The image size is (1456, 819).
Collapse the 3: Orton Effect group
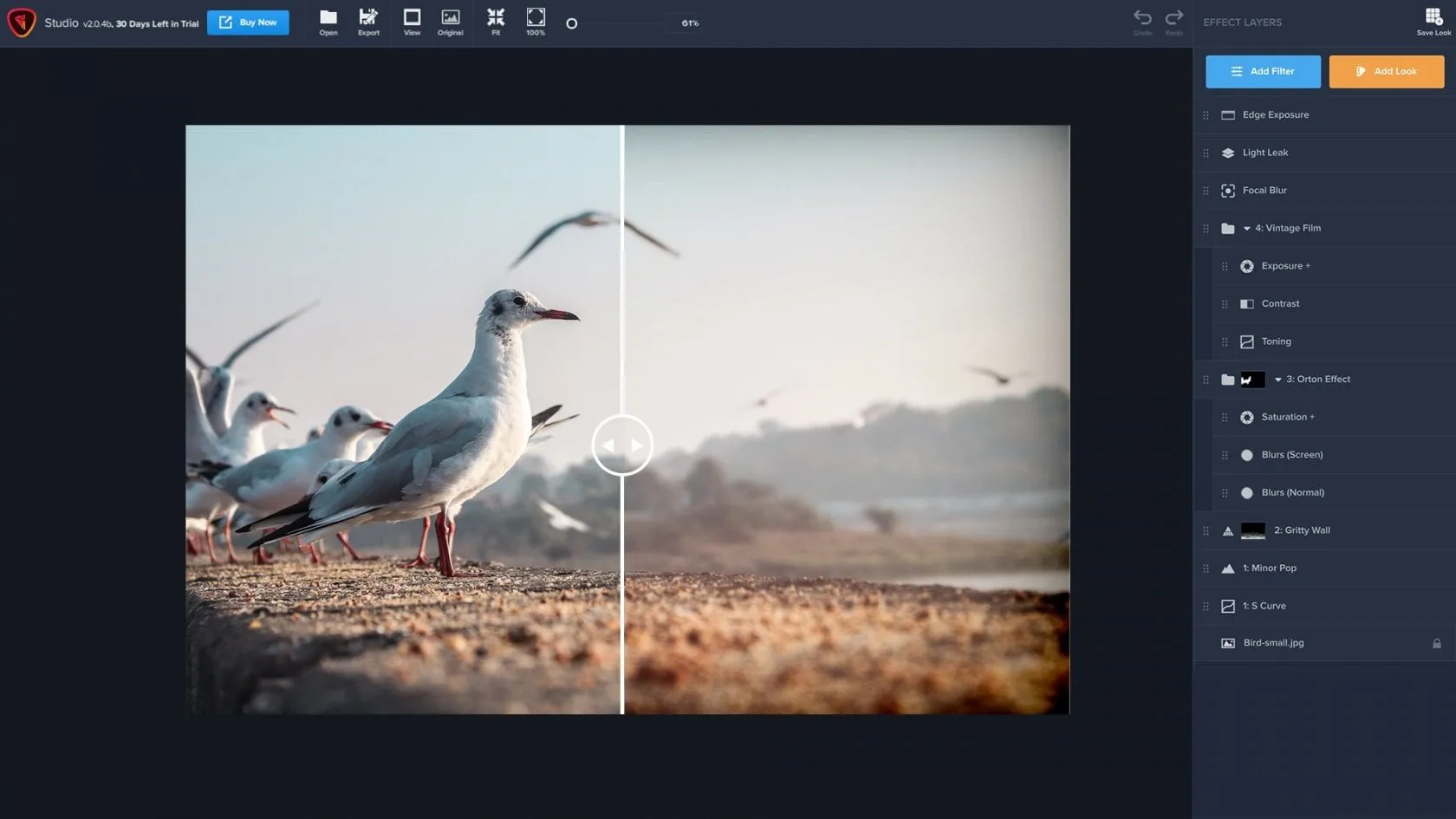(1277, 380)
